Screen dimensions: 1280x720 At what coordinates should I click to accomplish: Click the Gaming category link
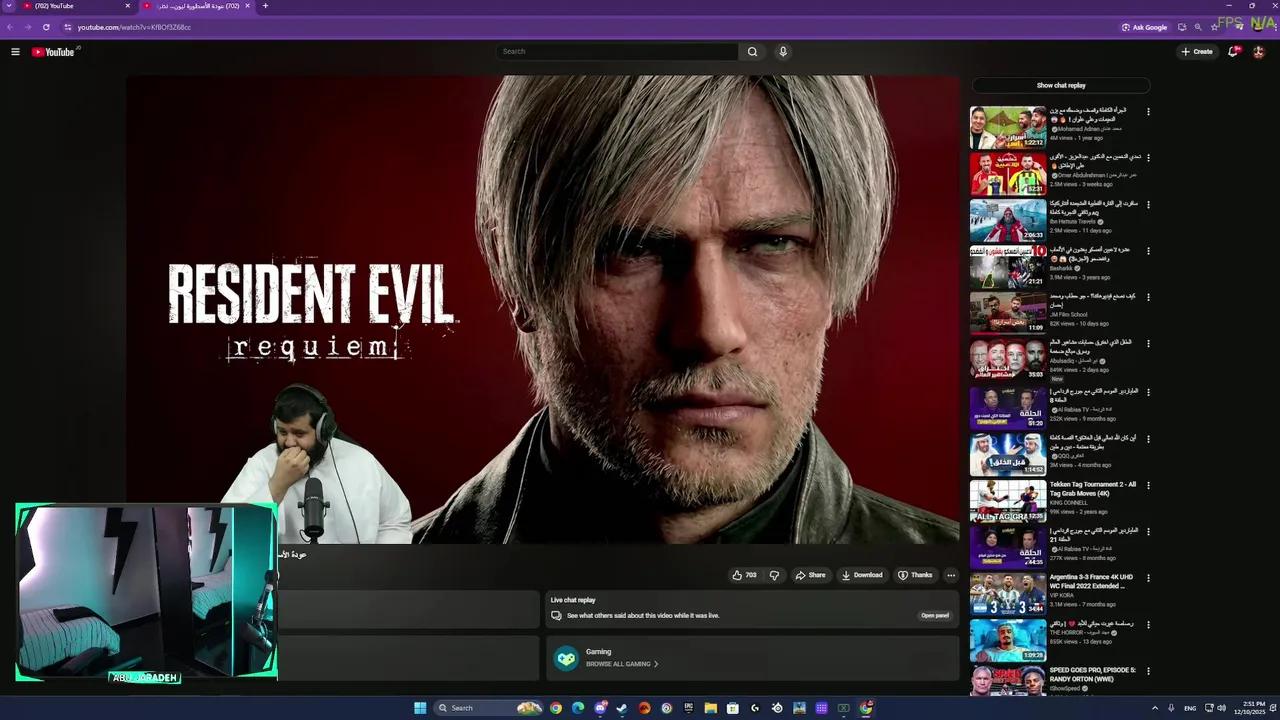[x=598, y=652]
